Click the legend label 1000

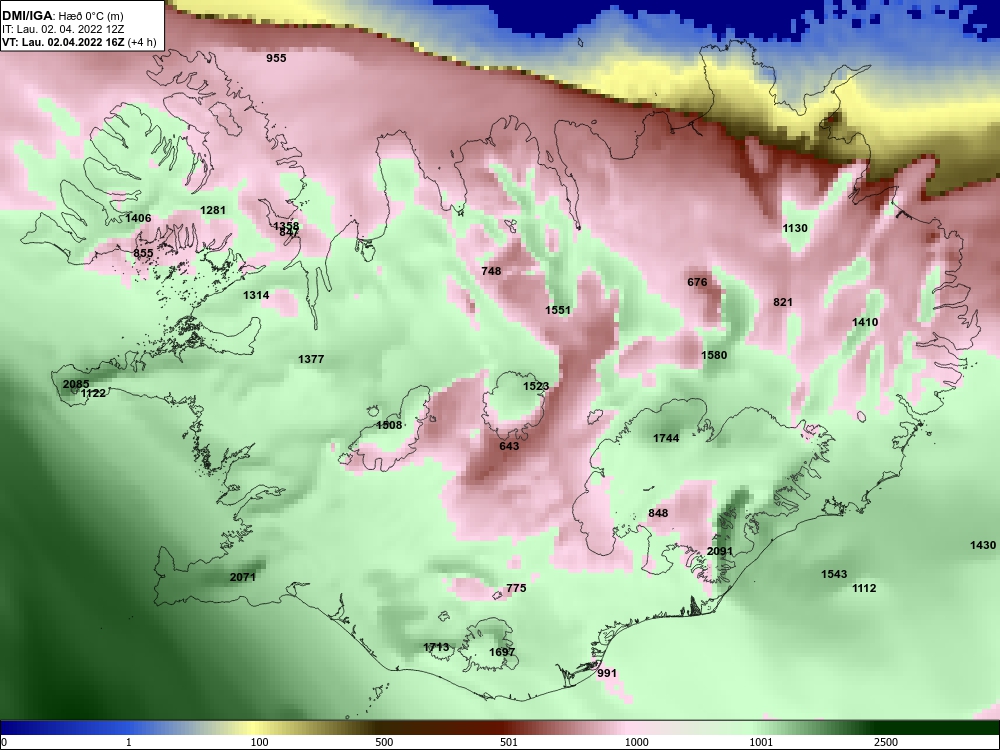pyautogui.click(x=636, y=742)
